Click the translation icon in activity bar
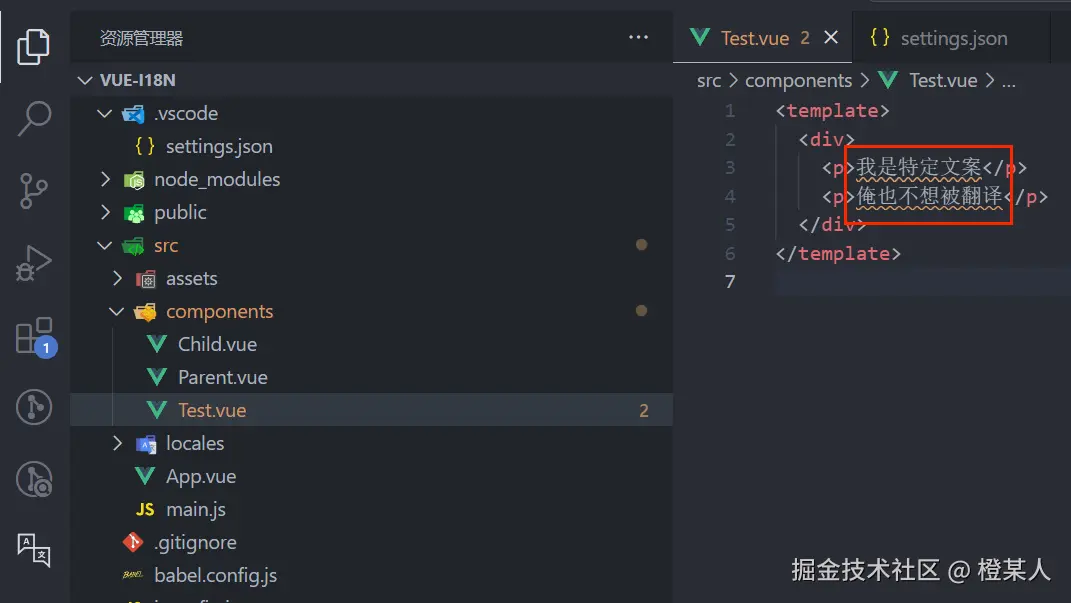The height and width of the screenshot is (603, 1071). pyautogui.click(x=34, y=549)
